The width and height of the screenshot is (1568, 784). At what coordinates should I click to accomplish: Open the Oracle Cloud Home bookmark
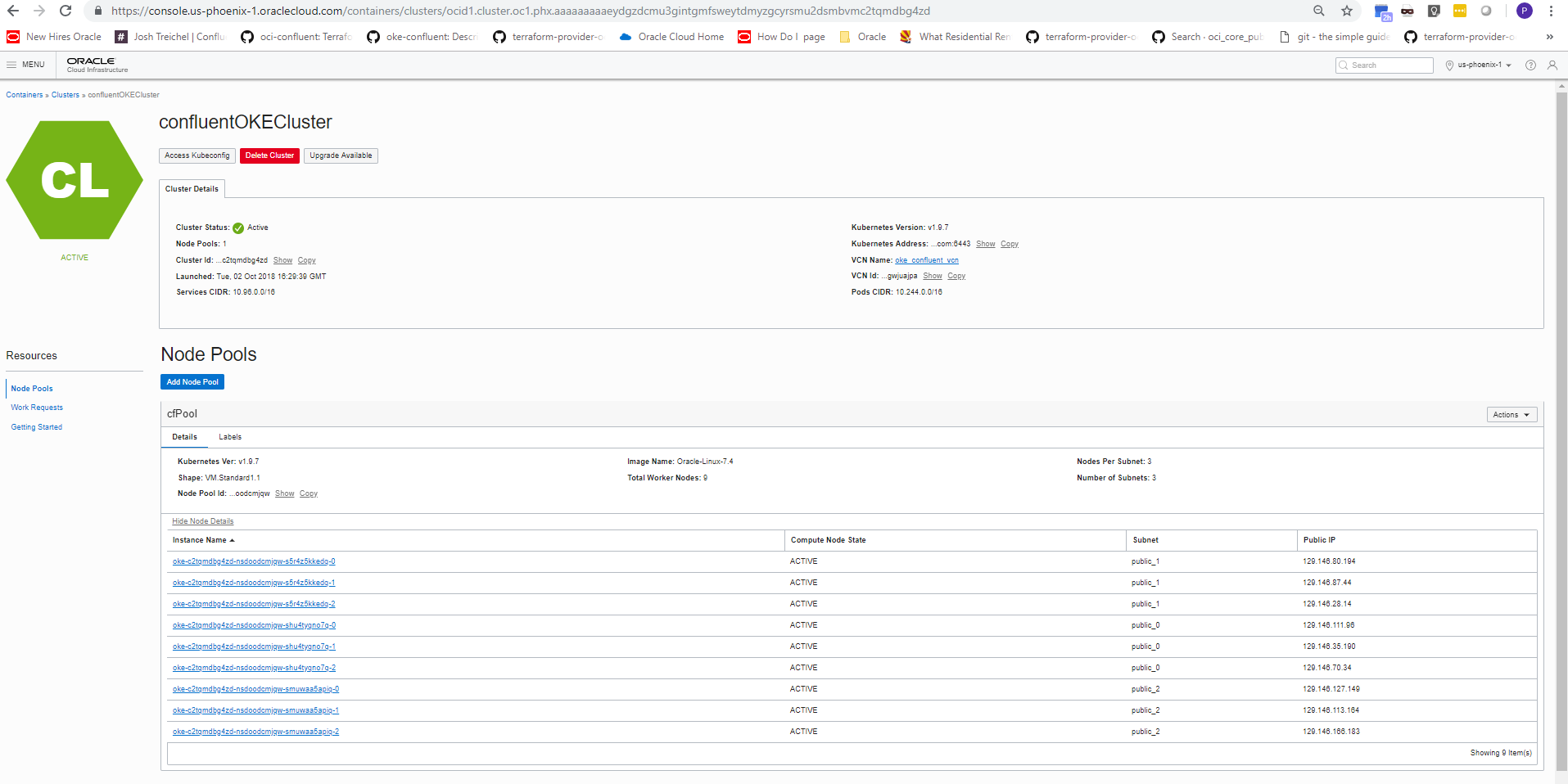[671, 37]
